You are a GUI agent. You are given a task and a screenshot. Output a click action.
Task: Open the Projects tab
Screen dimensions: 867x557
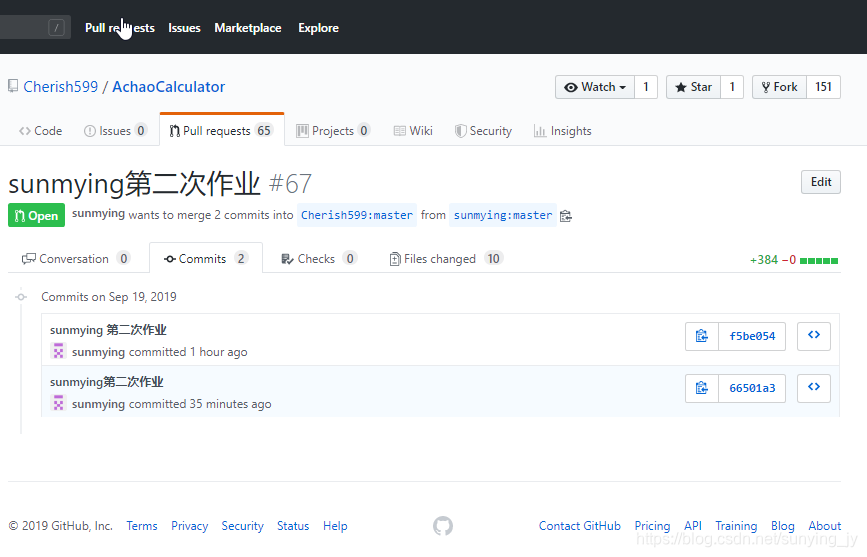[333, 131]
